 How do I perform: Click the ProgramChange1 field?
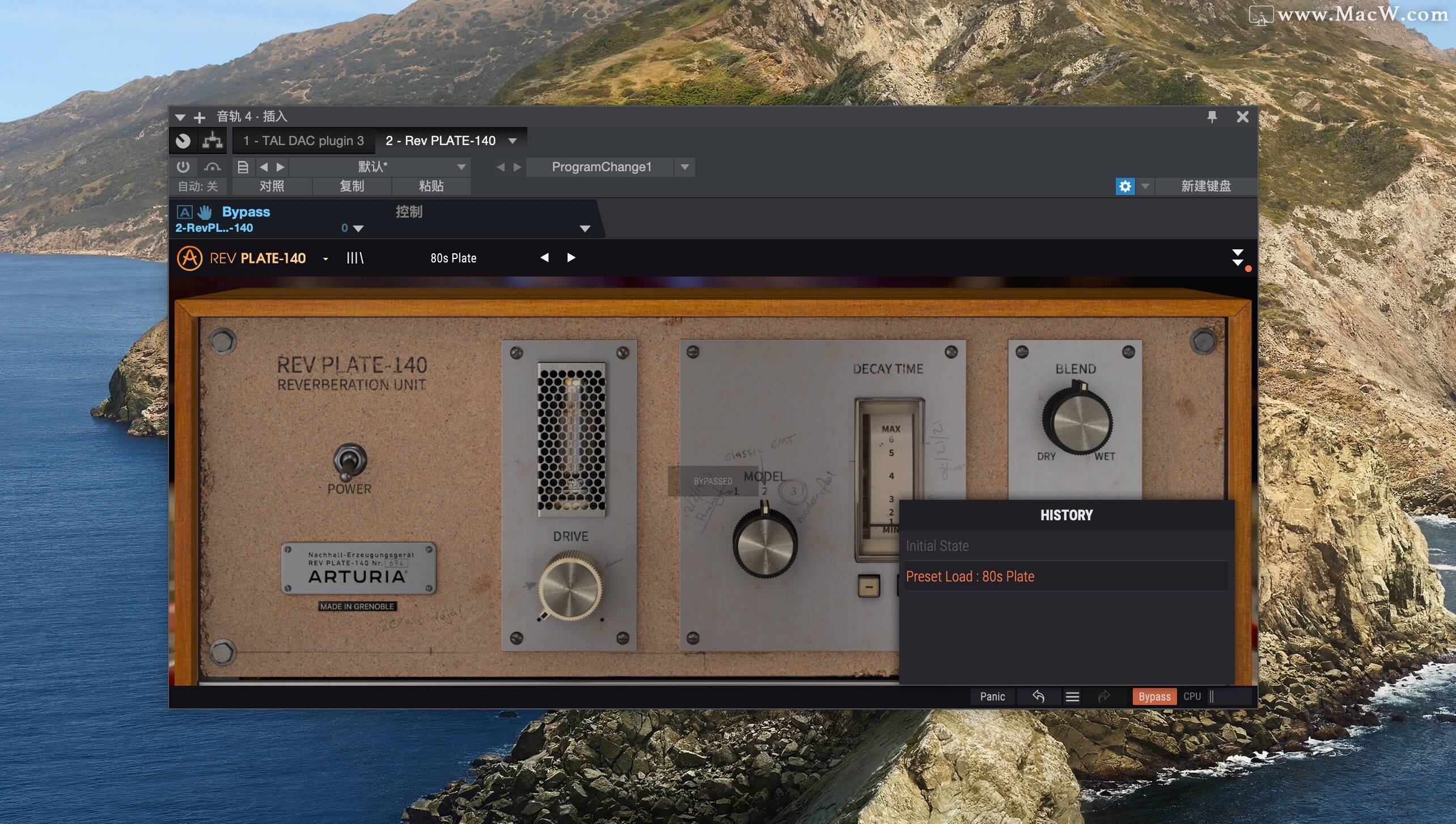(601, 167)
